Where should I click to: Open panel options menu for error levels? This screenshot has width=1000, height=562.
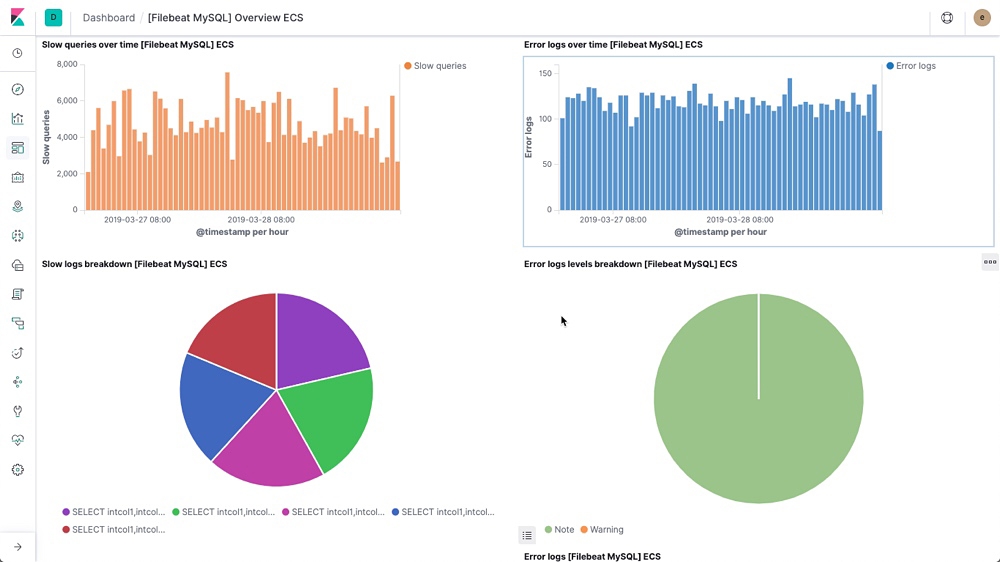(989, 262)
